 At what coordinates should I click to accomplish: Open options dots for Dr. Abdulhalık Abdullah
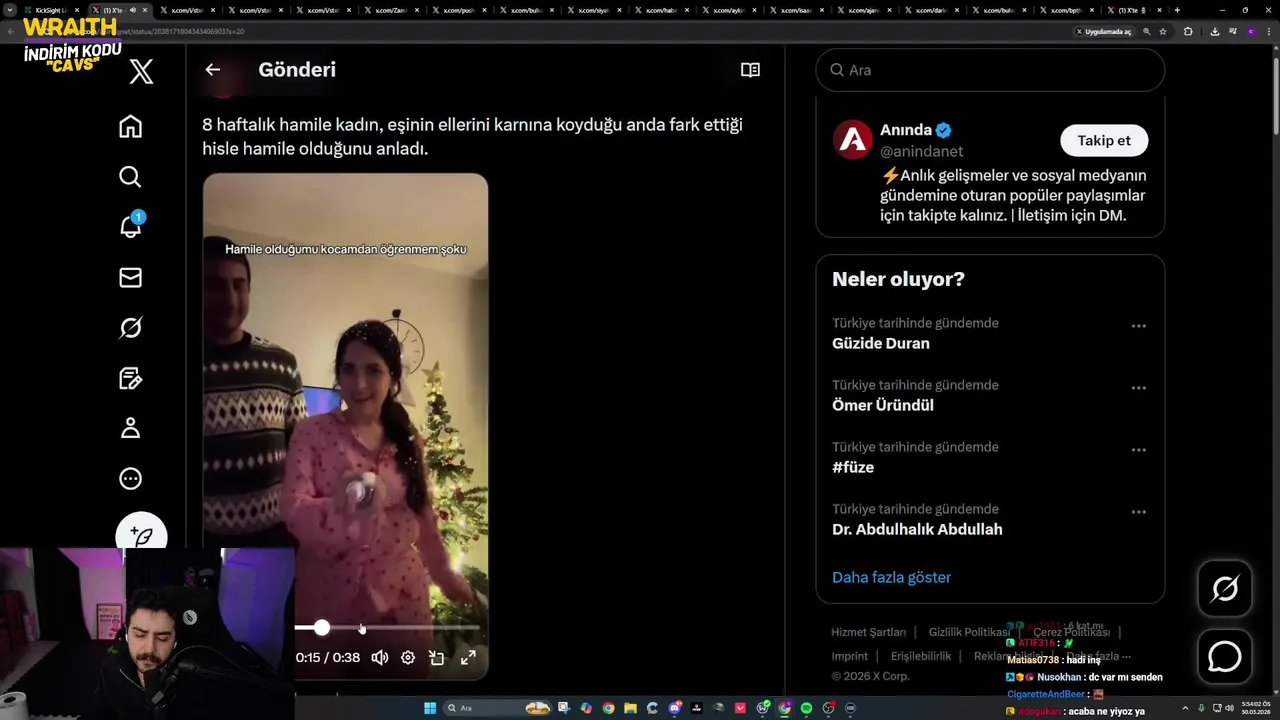point(1138,512)
